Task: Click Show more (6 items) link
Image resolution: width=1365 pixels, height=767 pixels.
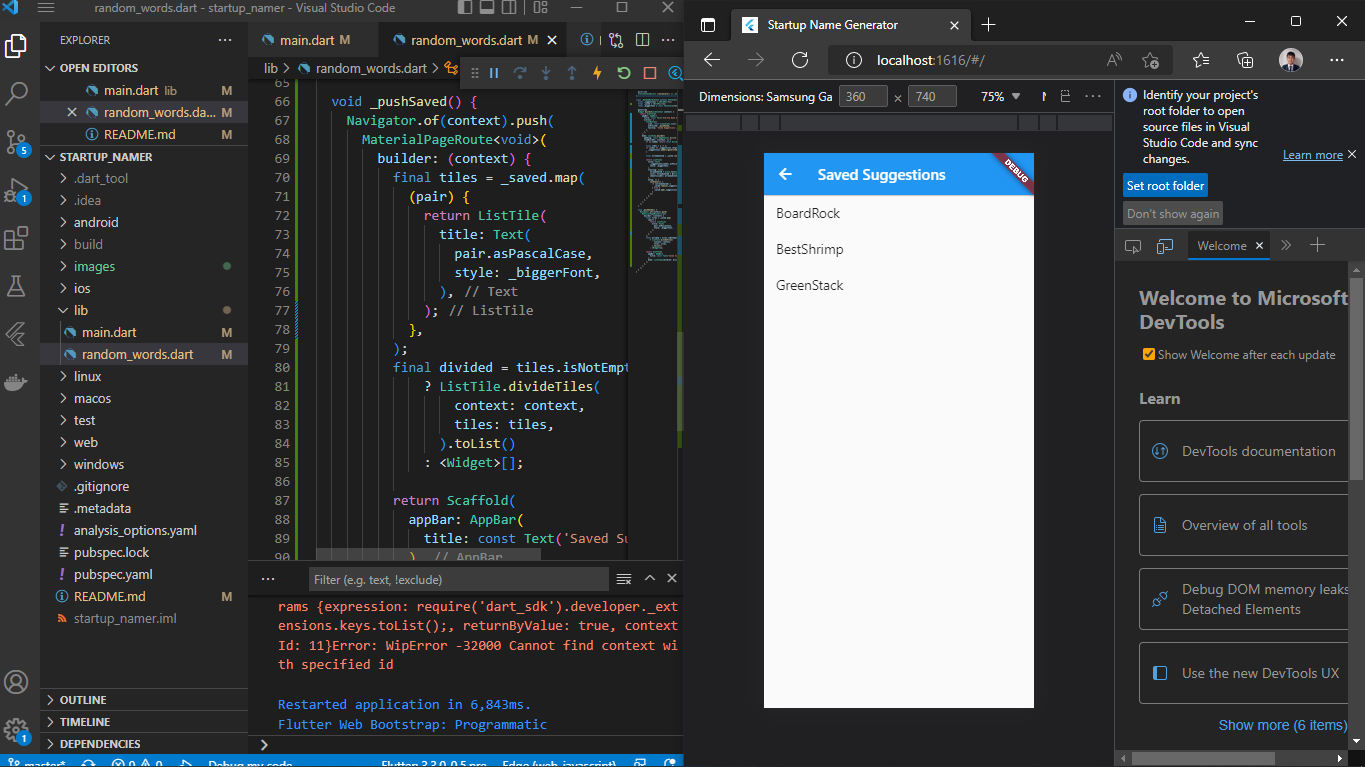Action: [1283, 725]
